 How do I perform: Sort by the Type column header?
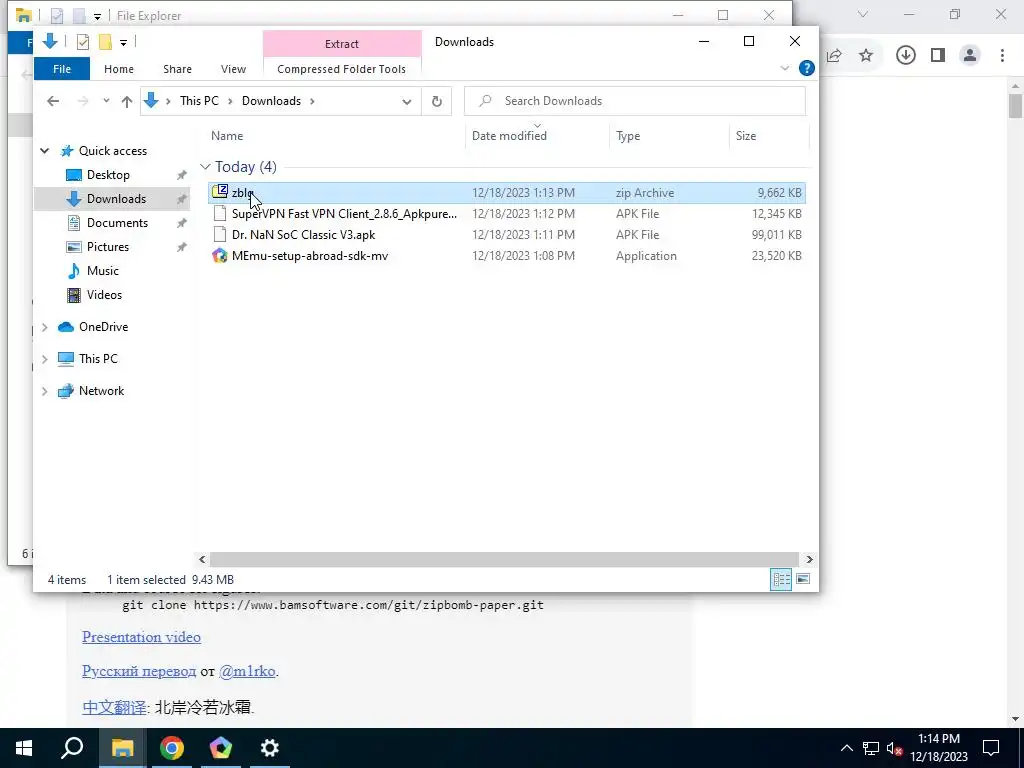tap(628, 136)
